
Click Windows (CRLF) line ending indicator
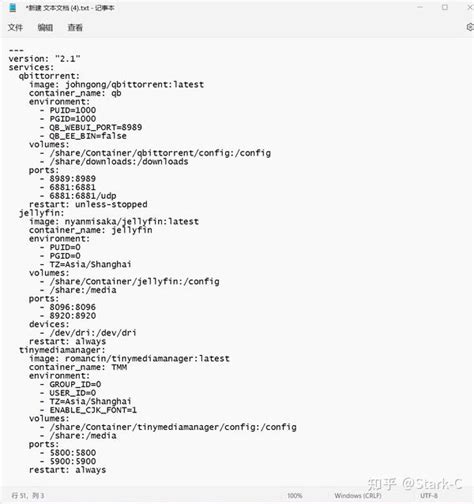(358, 496)
